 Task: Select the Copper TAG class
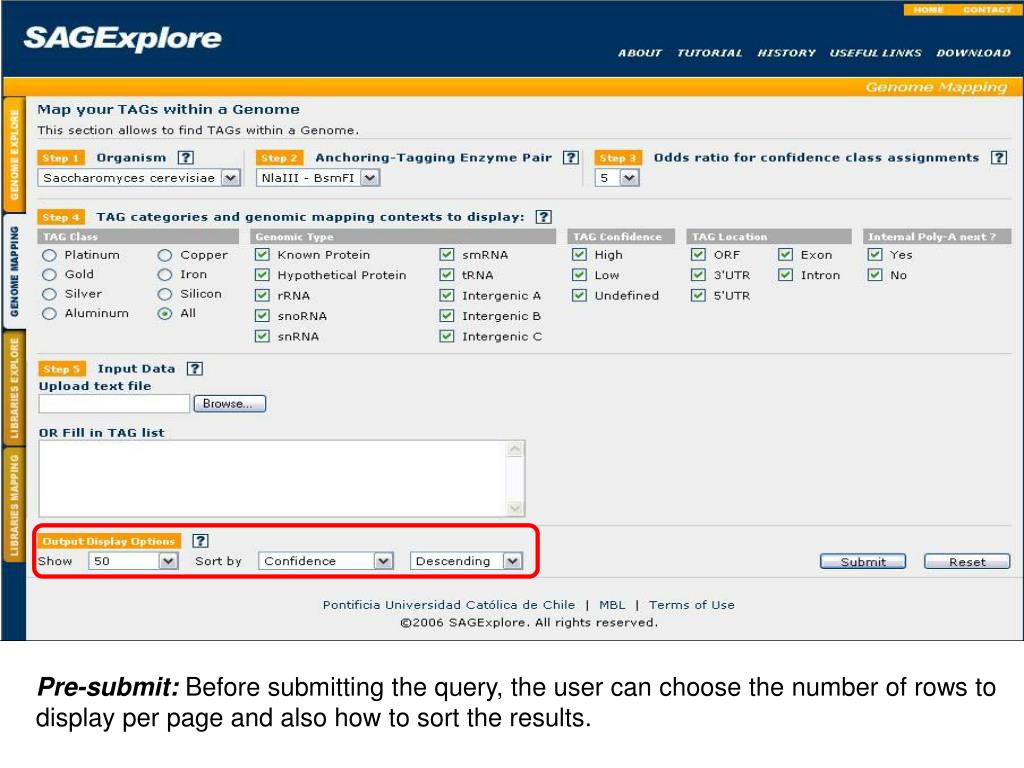click(x=165, y=255)
